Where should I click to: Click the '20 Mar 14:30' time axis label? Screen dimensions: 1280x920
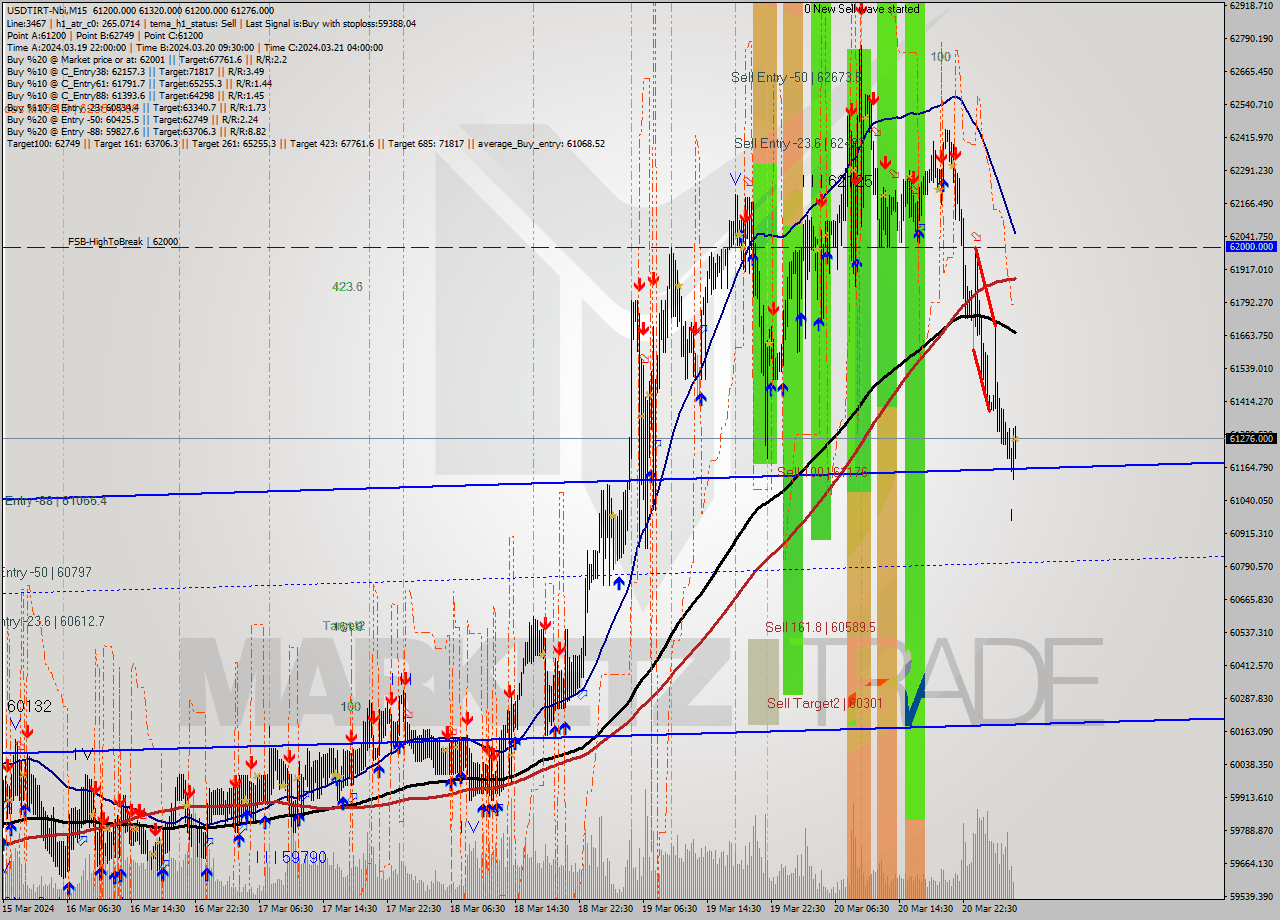(925, 909)
